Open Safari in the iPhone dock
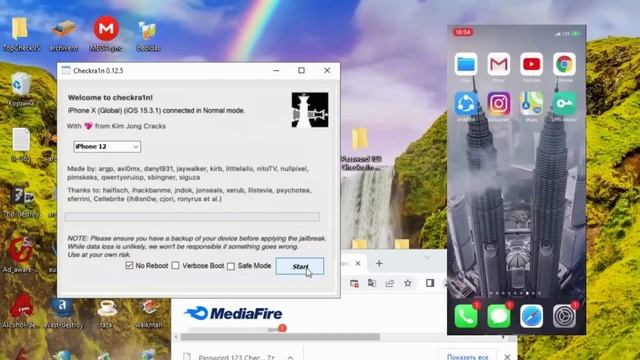Image resolution: width=640 pixels, height=360 pixels. (531, 316)
